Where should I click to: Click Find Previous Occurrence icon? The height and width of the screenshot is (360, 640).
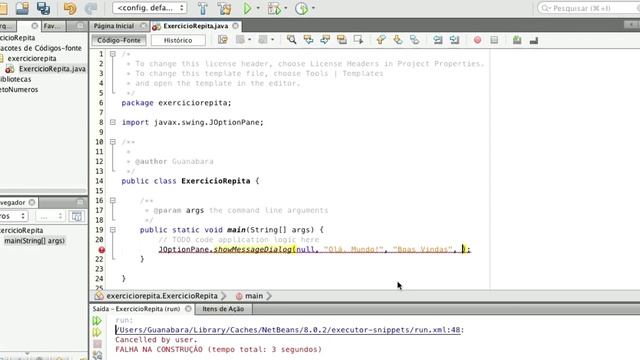tap(308, 40)
